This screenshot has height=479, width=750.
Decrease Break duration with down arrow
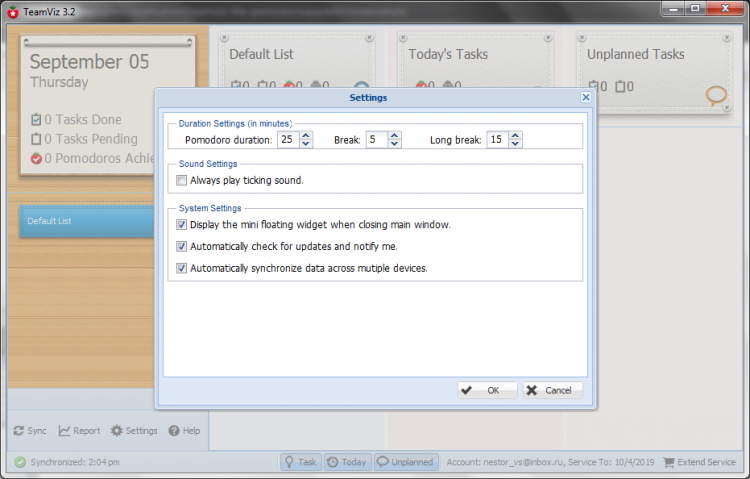[394, 144]
